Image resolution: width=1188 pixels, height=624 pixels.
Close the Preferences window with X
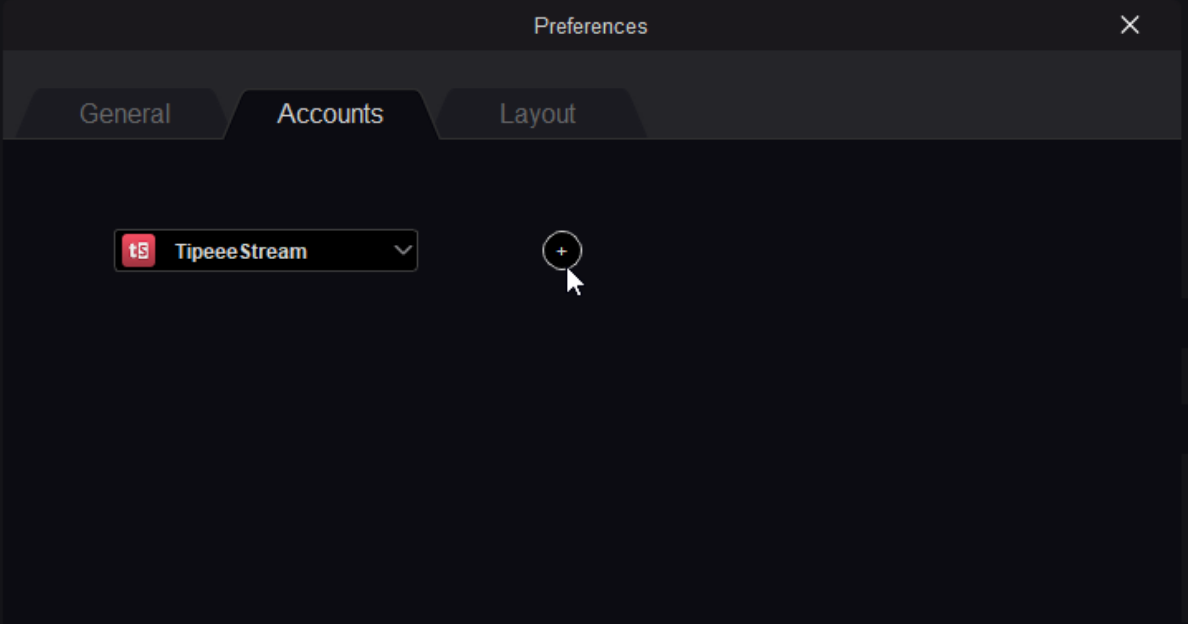pos(1130,25)
